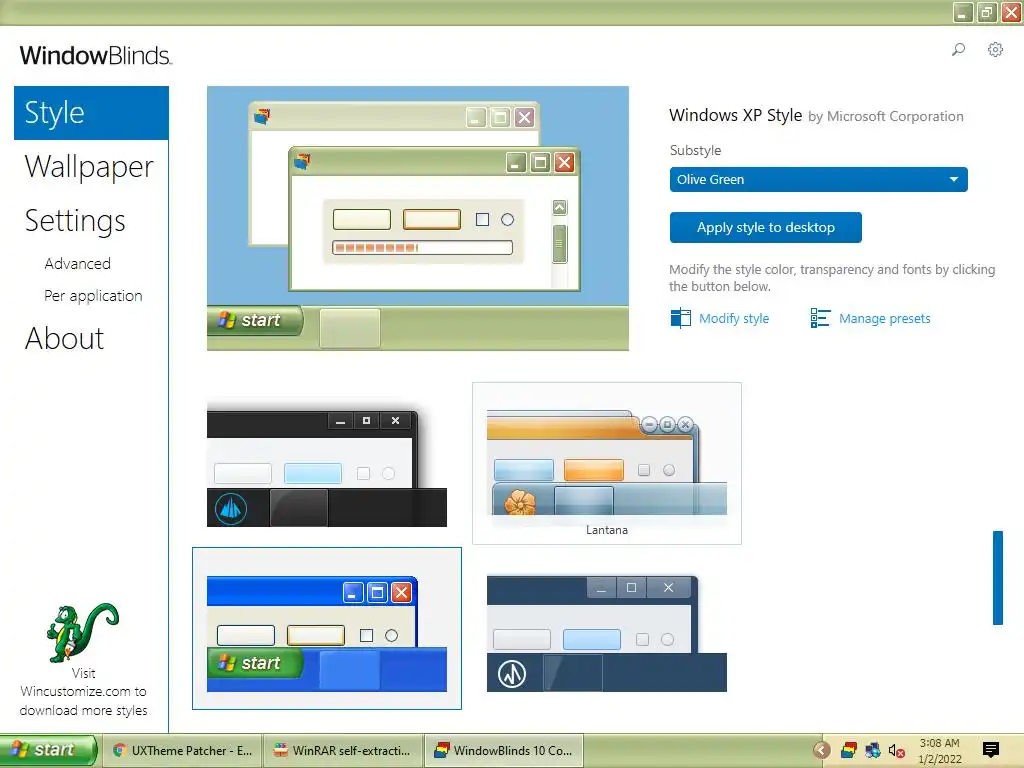This screenshot has width=1024, height=768.
Task: Click Apply style to desktop button
Action: coord(765,227)
